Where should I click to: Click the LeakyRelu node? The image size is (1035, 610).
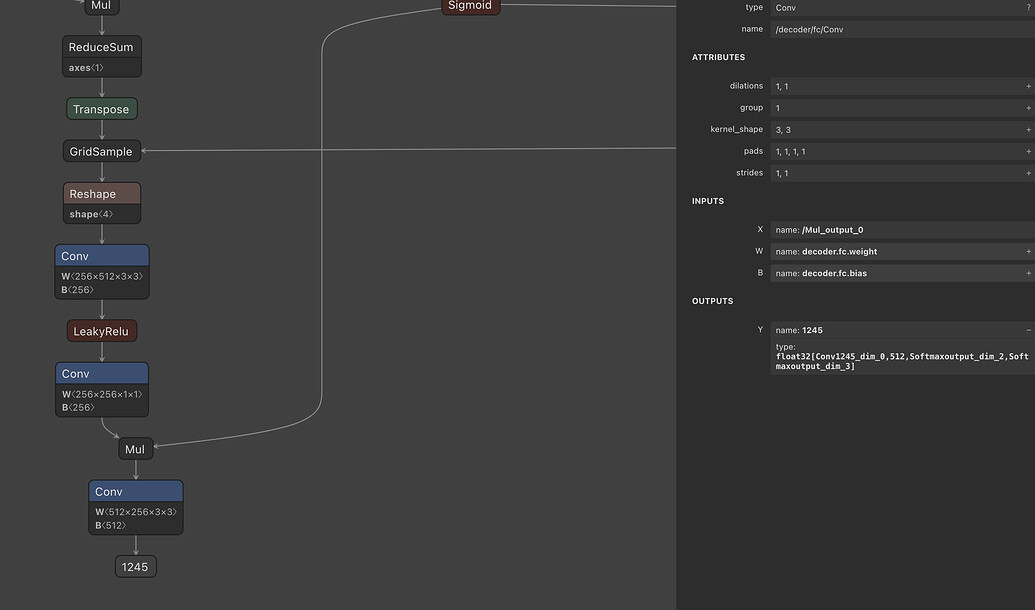(x=102, y=331)
